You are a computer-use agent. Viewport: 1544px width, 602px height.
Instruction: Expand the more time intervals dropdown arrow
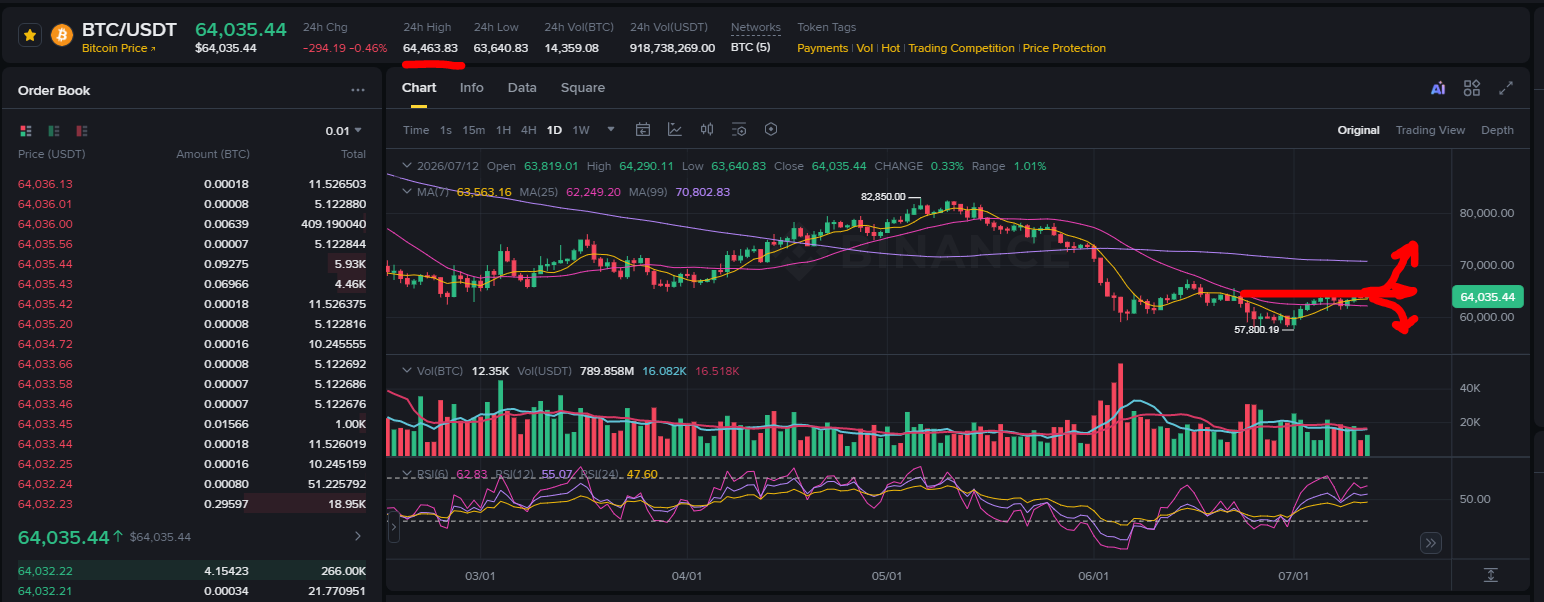[x=611, y=130]
